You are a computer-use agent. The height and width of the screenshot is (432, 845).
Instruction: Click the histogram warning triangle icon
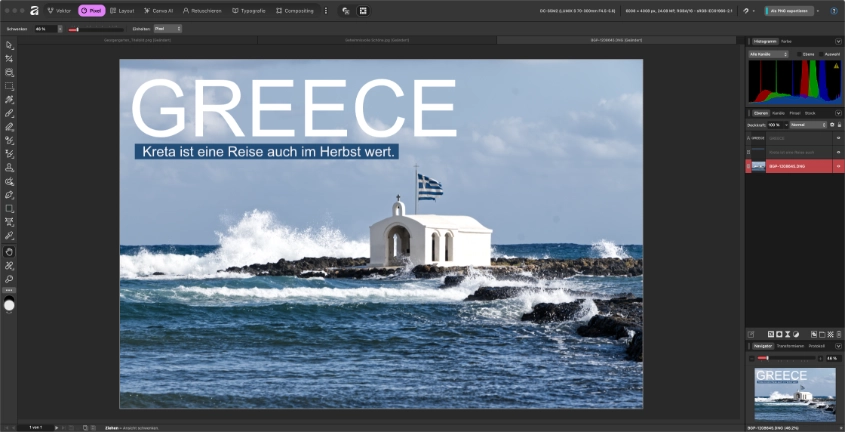pyautogui.click(x=836, y=66)
